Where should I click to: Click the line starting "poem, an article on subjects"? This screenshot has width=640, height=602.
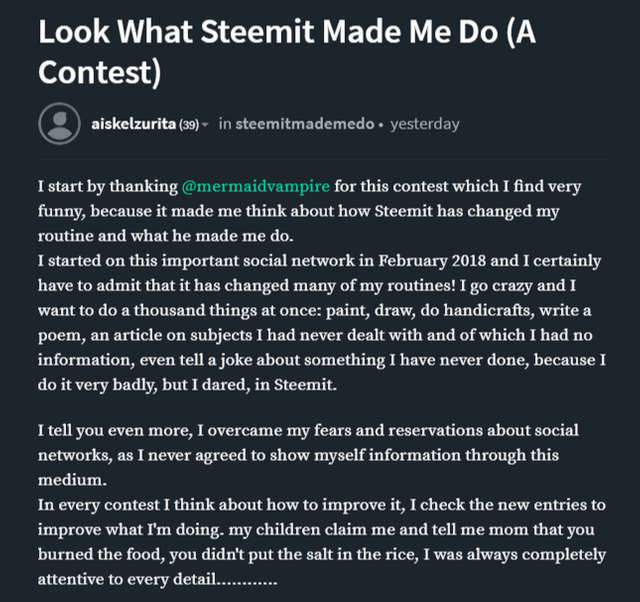(315, 335)
